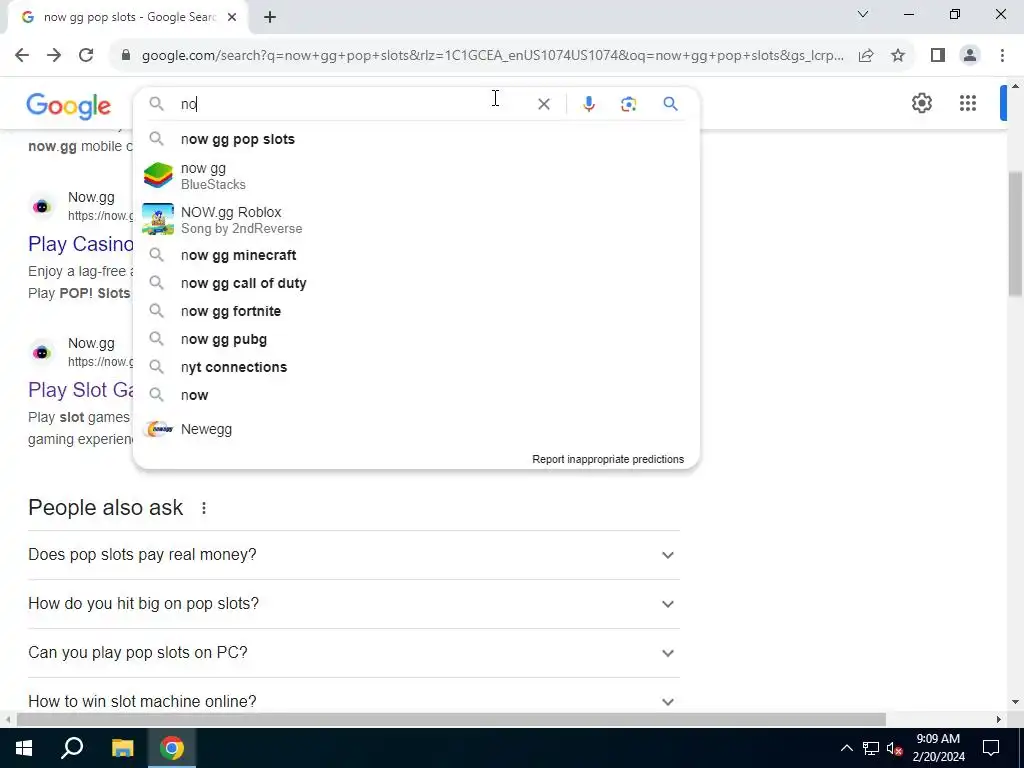Click the Chrome taskbar icon
The height and width of the screenshot is (768, 1024).
click(x=172, y=748)
